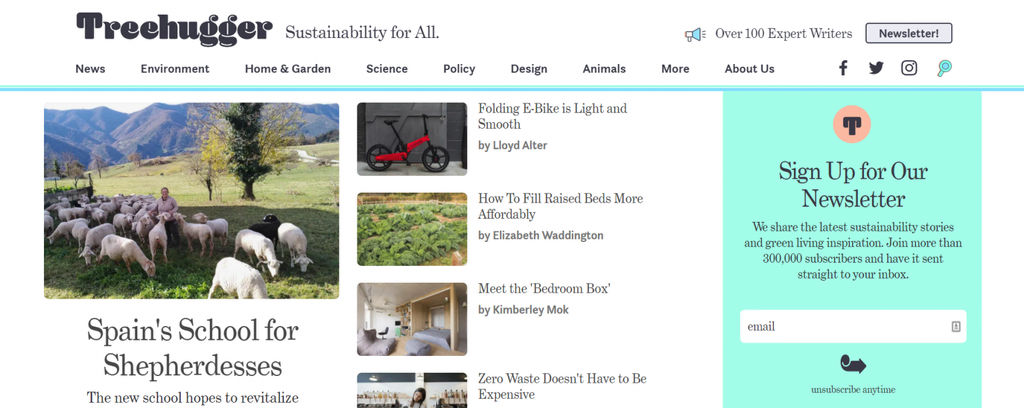Read How To Fill Raised Beds article
This screenshot has width=1024, height=408.
coord(560,206)
